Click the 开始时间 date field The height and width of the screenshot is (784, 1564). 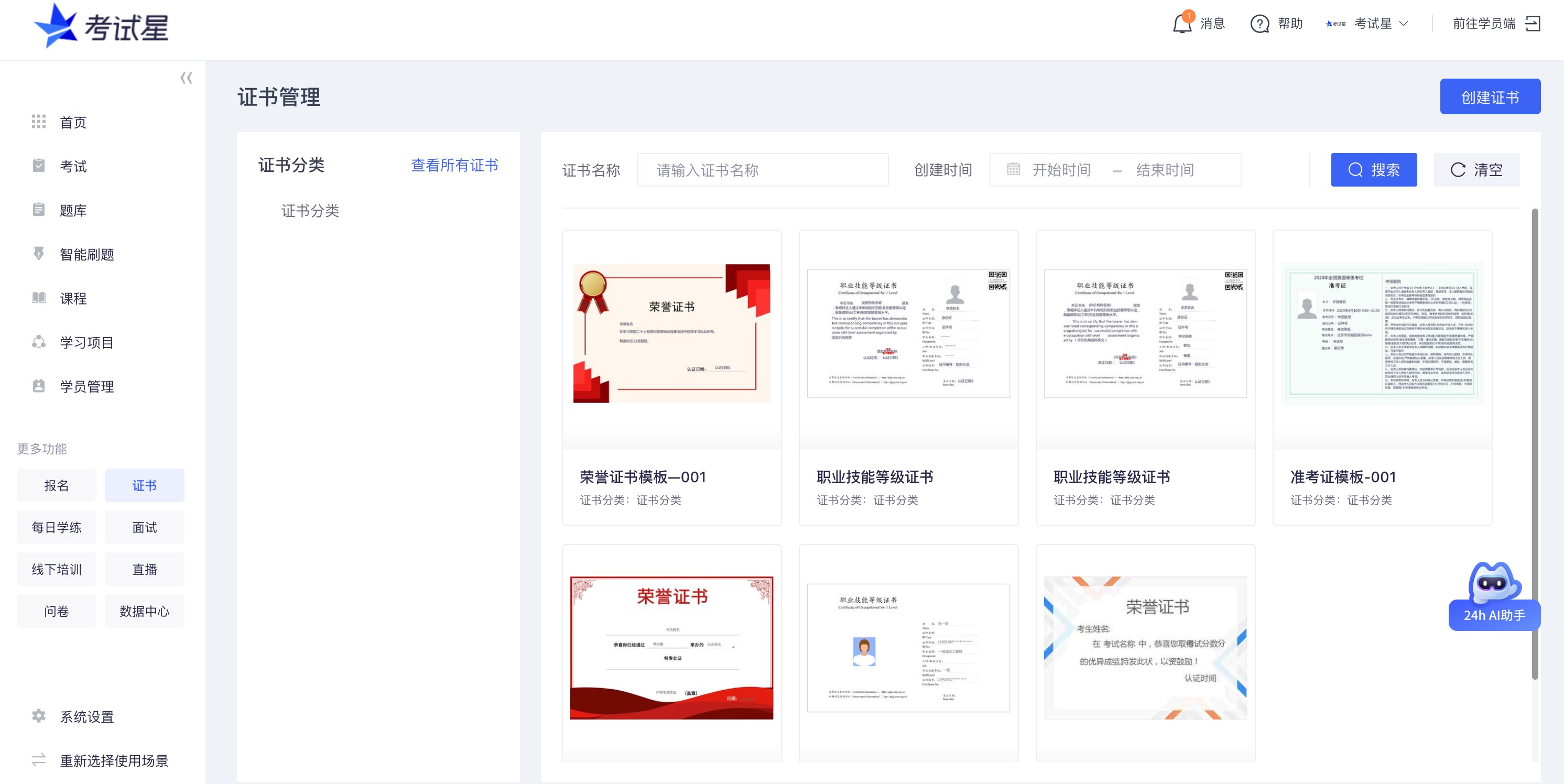pos(1061,170)
